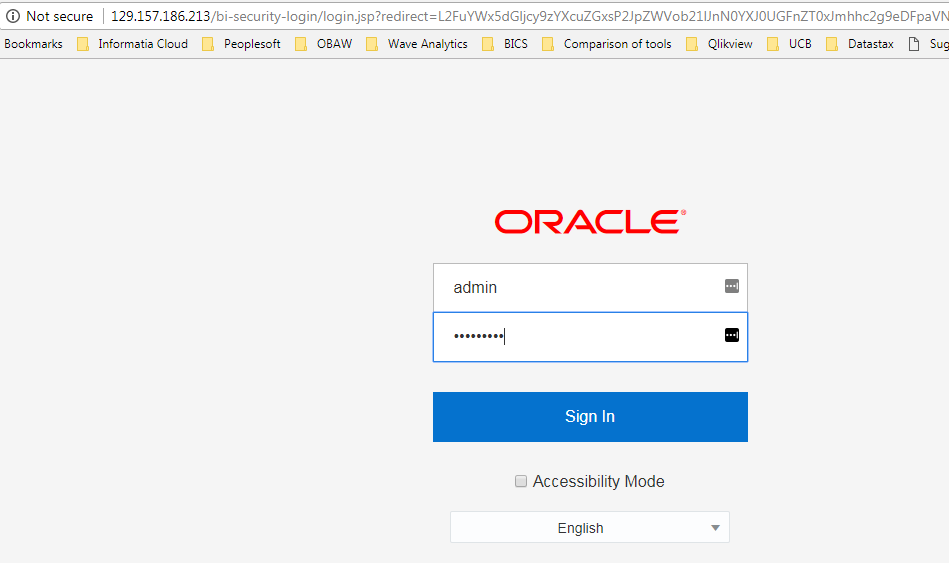Click the language dropdown arrow
This screenshot has width=949, height=563.
pos(715,528)
